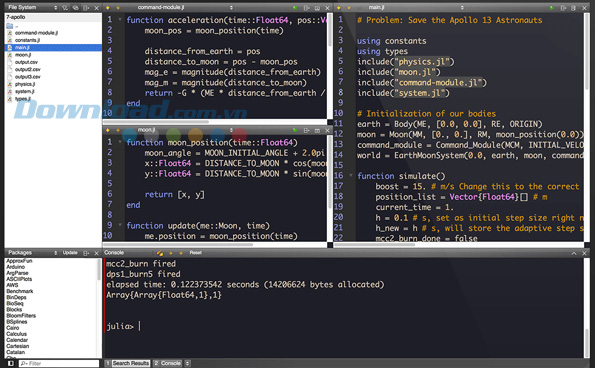Open parent folder entry in file tree
595x368 pixels.
click(x=54, y=26)
